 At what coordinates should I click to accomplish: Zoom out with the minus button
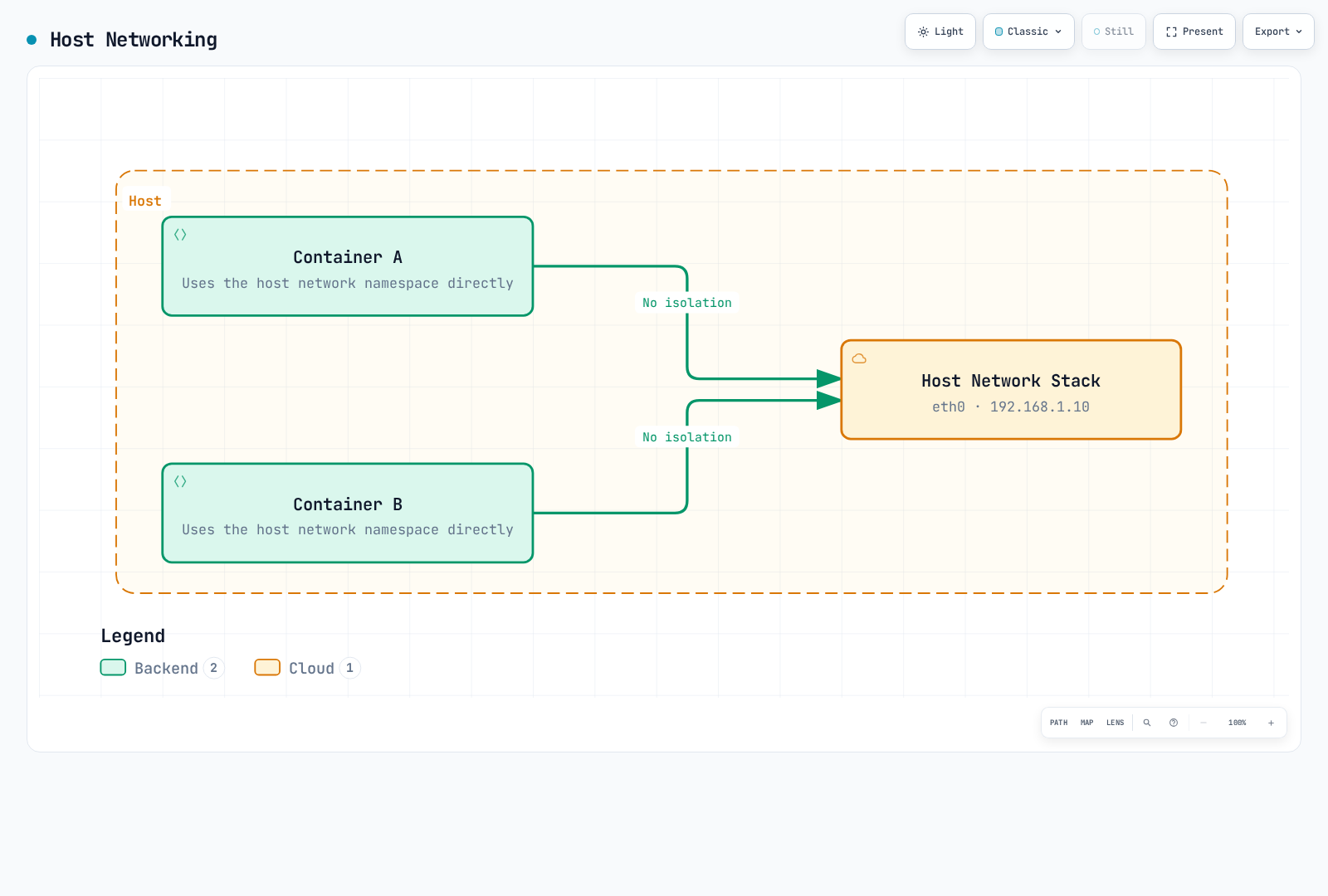pos(1203,723)
